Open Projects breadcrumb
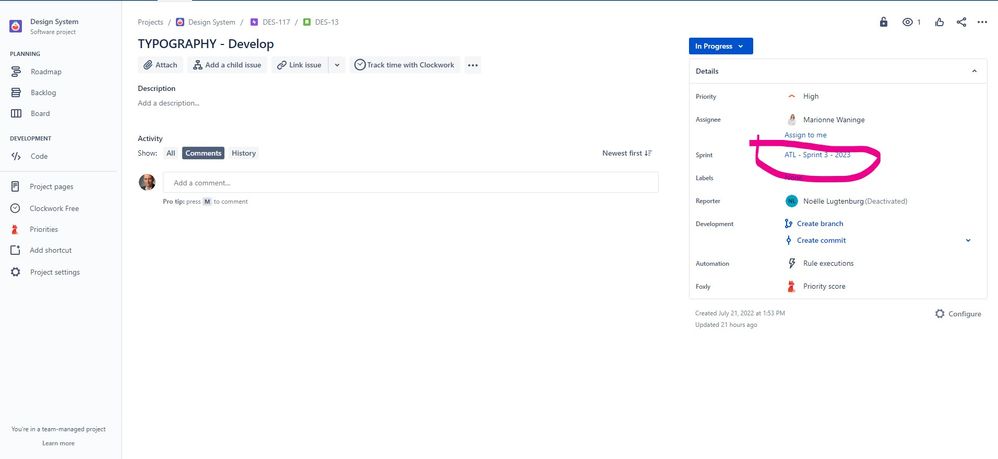 click(x=150, y=22)
